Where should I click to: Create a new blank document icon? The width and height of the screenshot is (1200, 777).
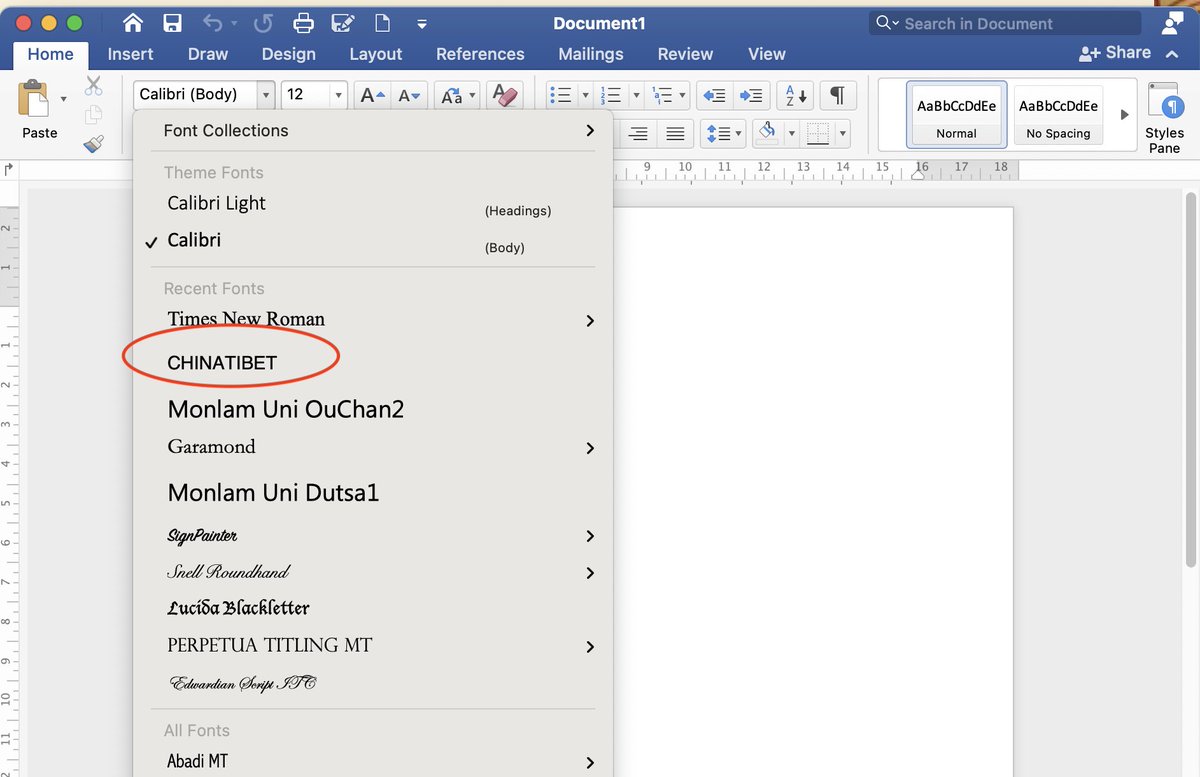click(381, 23)
